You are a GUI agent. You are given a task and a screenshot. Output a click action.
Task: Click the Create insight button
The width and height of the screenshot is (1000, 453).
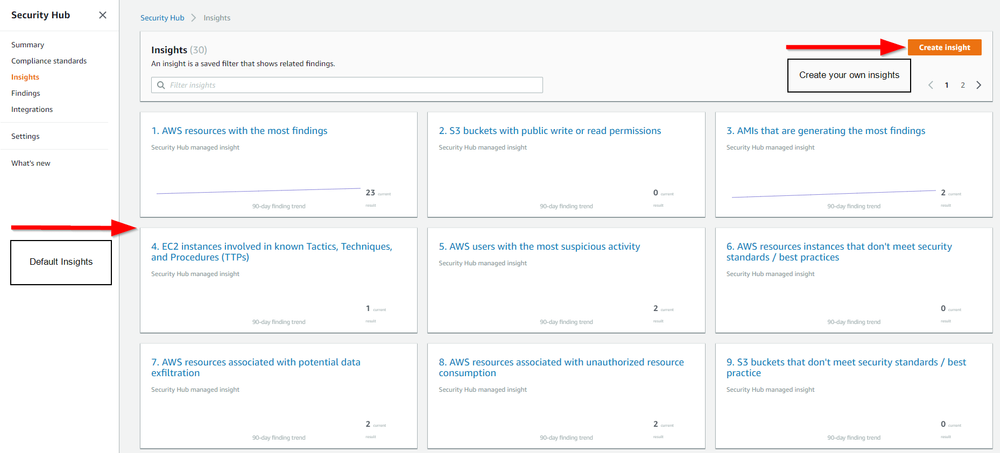point(945,47)
